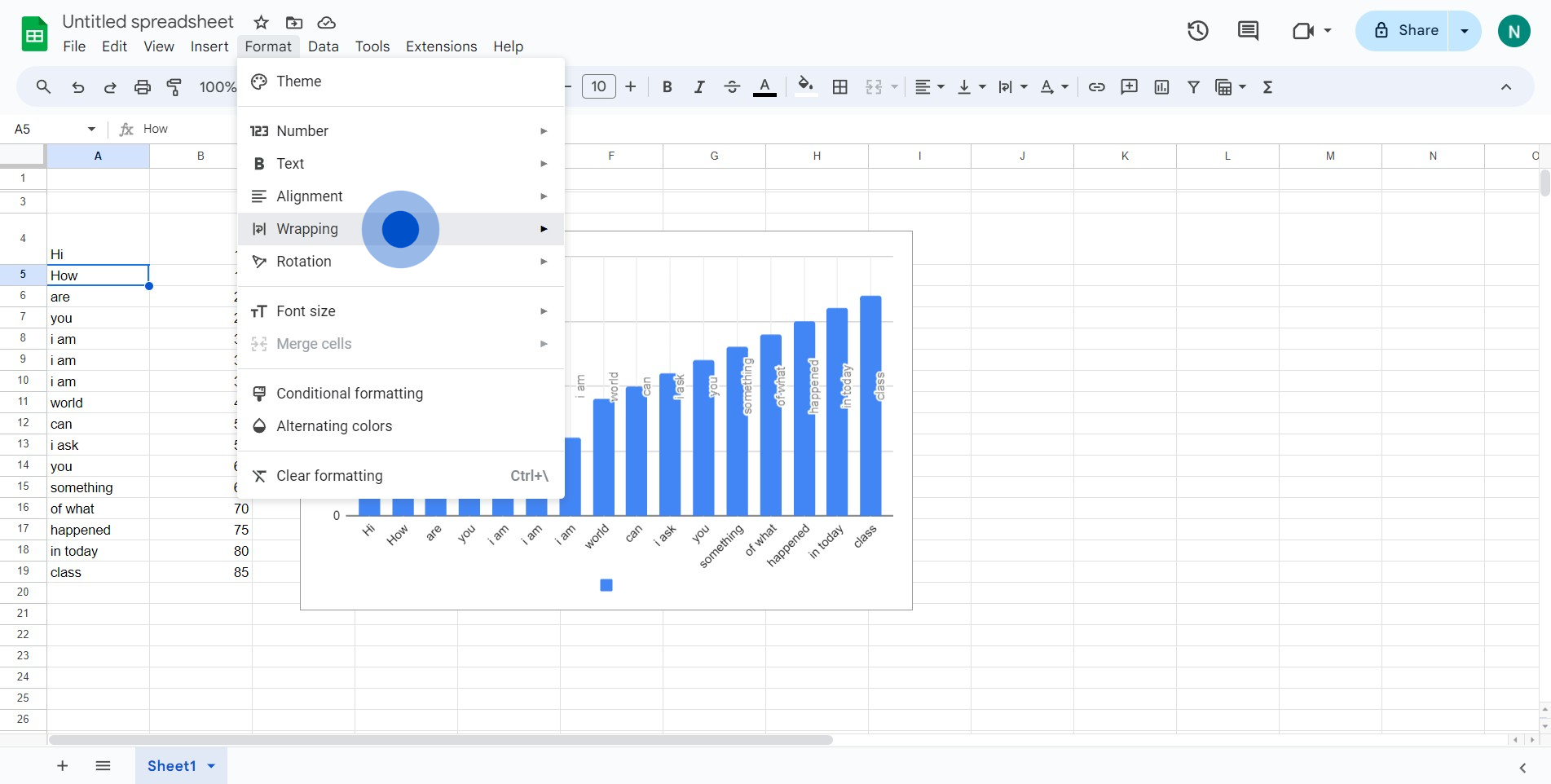
Task: Click the insert link icon
Action: [1096, 87]
